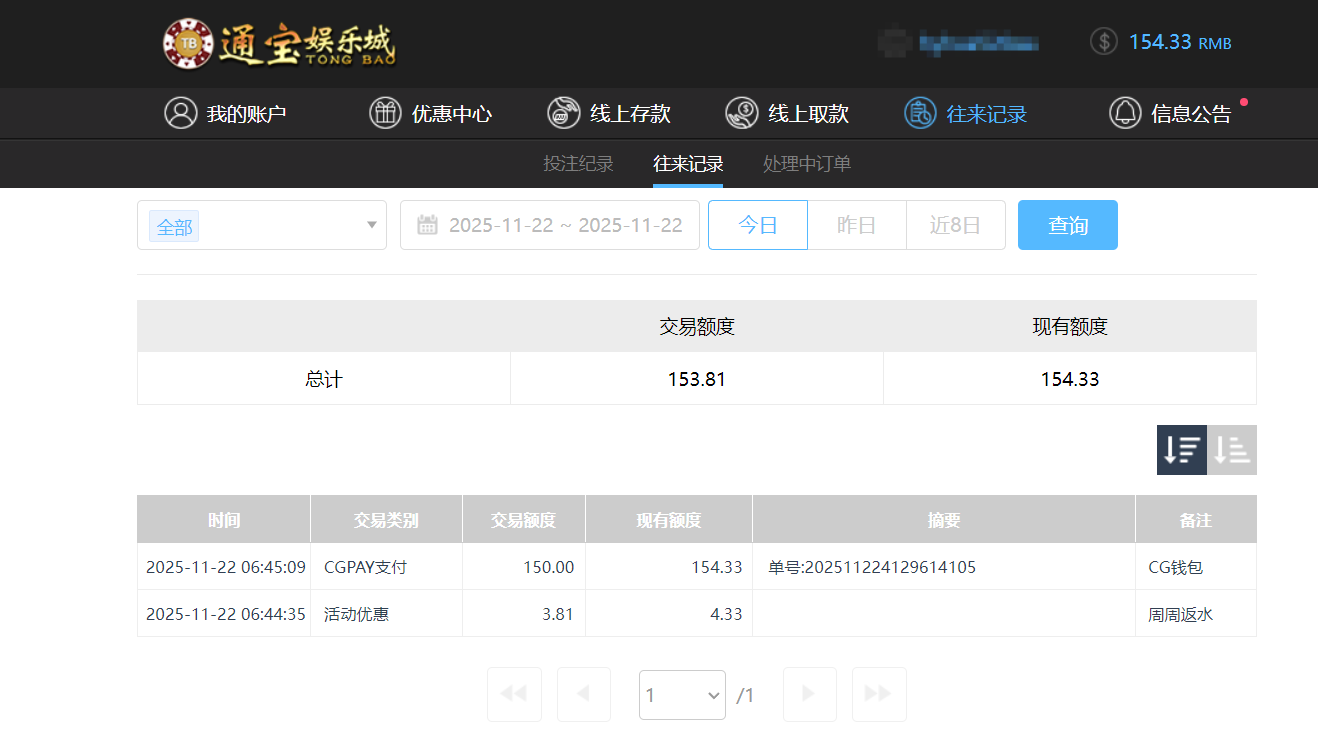Open the 全部 transaction type dropdown
The image size is (1318, 742).
[x=261, y=224]
